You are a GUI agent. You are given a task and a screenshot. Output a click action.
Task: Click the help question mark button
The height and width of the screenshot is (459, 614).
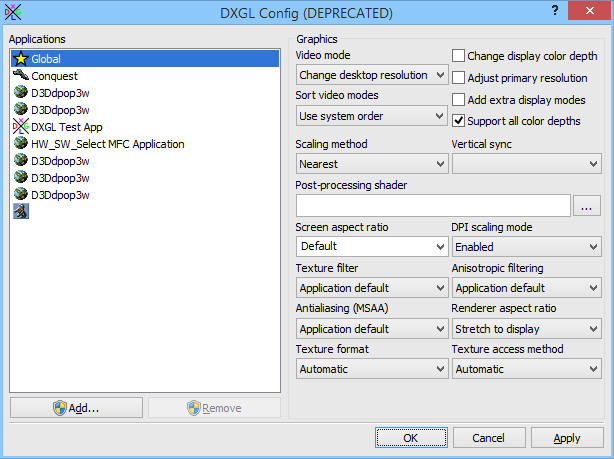click(x=554, y=11)
